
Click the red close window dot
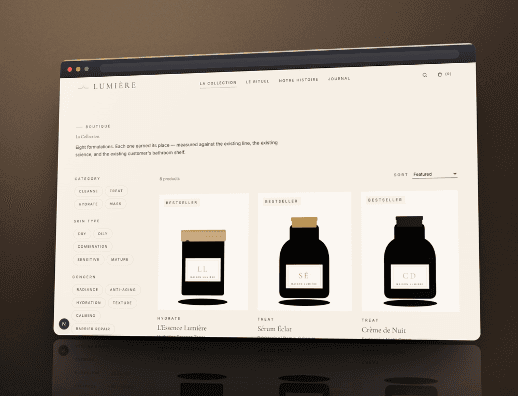(70, 69)
